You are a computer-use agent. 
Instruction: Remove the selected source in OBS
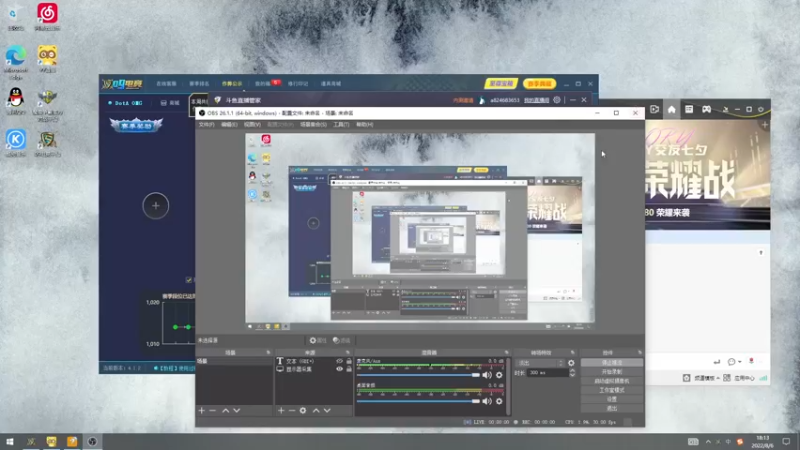[x=292, y=410]
